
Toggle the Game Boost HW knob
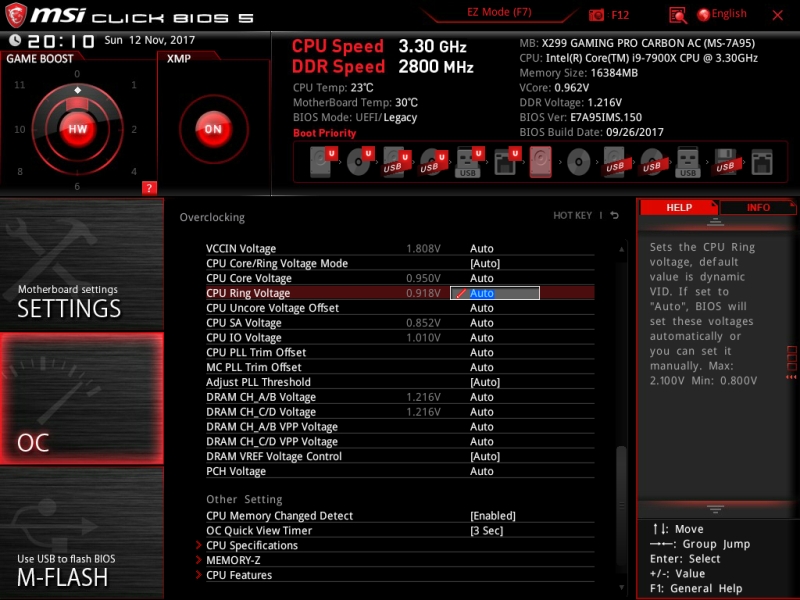click(78, 129)
